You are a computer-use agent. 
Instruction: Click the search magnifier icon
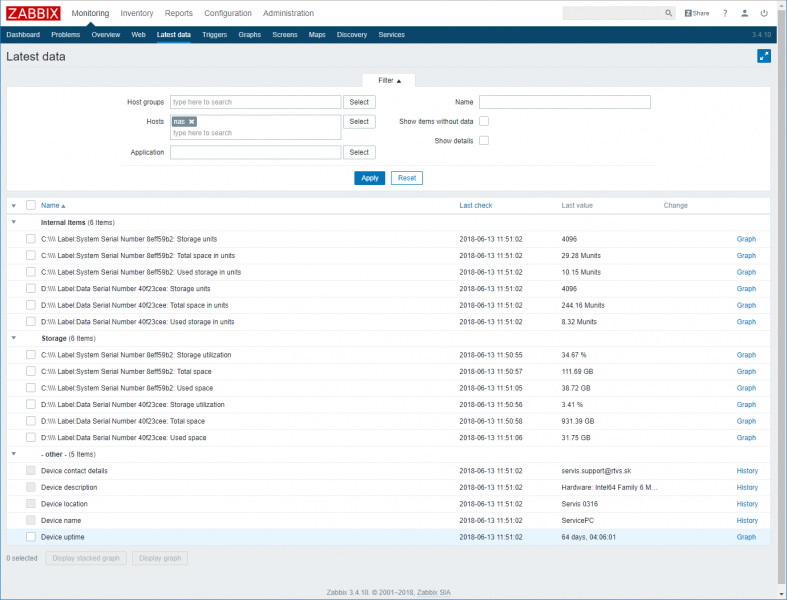tap(669, 13)
